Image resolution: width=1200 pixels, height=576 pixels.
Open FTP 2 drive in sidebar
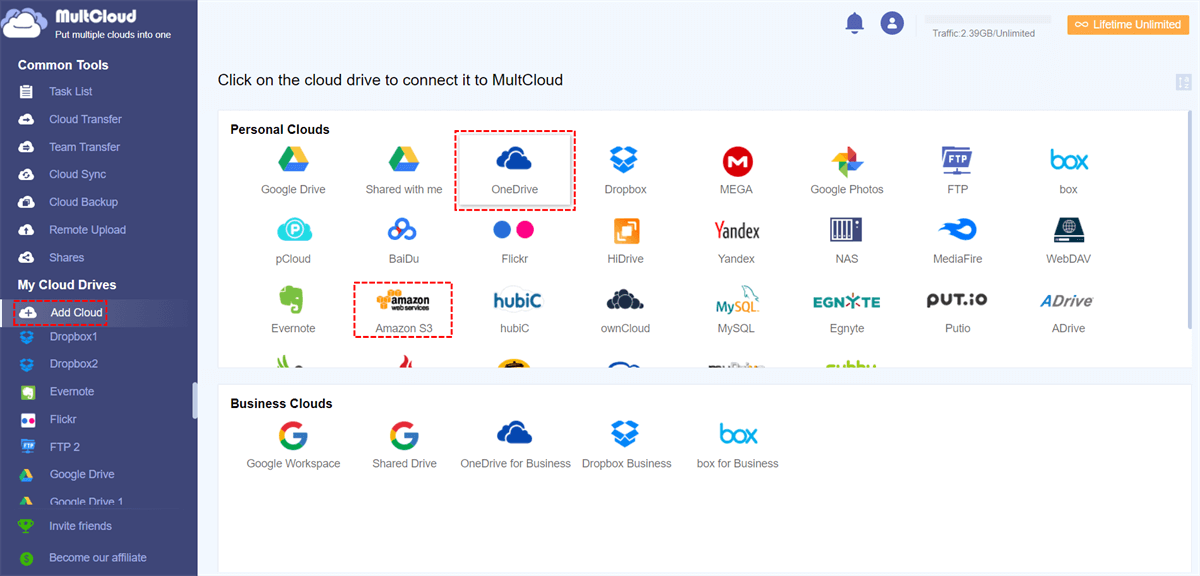tap(64, 447)
